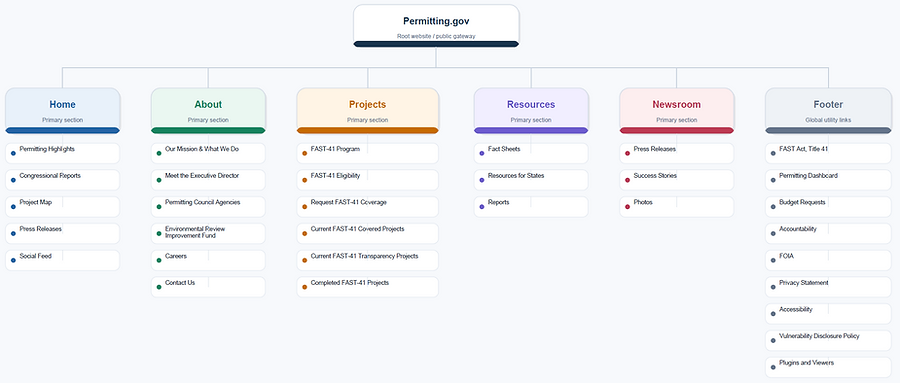Click Reports under Resources
The height and width of the screenshot is (383, 900).
tap(531, 207)
